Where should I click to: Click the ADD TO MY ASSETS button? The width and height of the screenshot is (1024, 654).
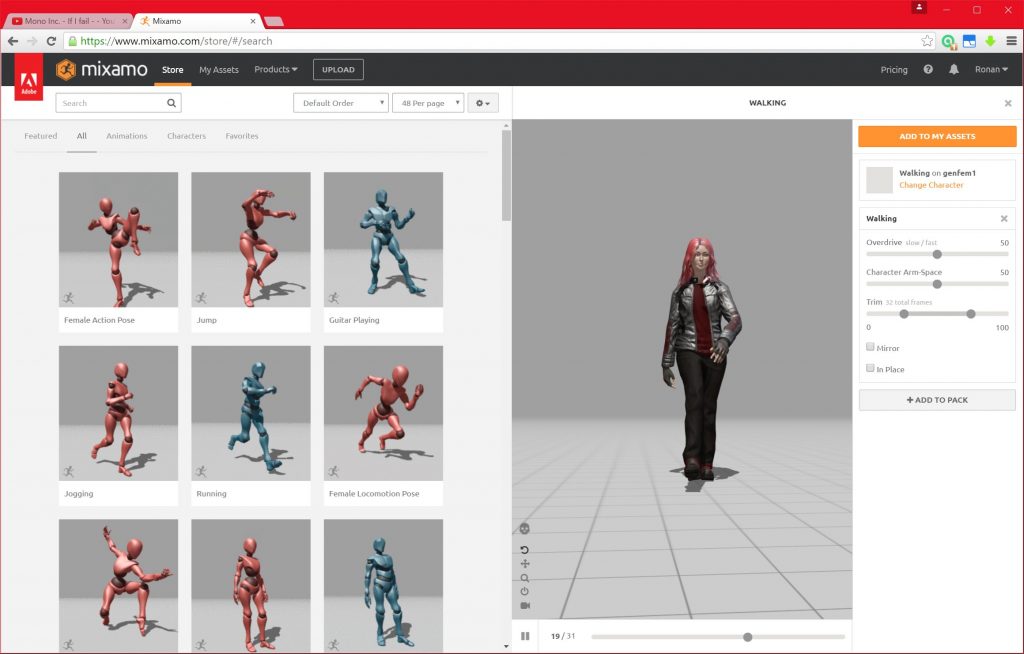click(936, 136)
